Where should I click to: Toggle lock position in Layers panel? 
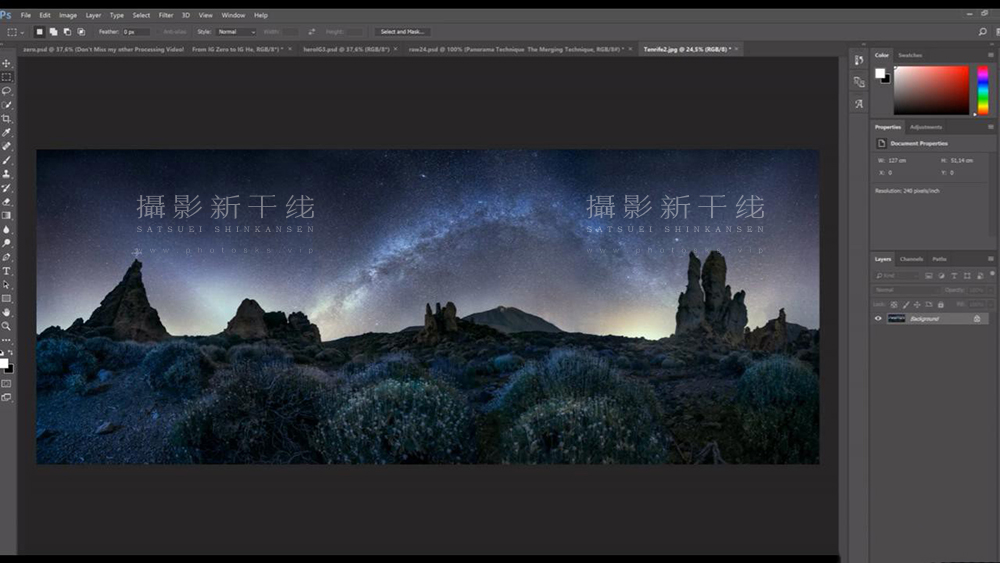pyautogui.click(x=917, y=305)
